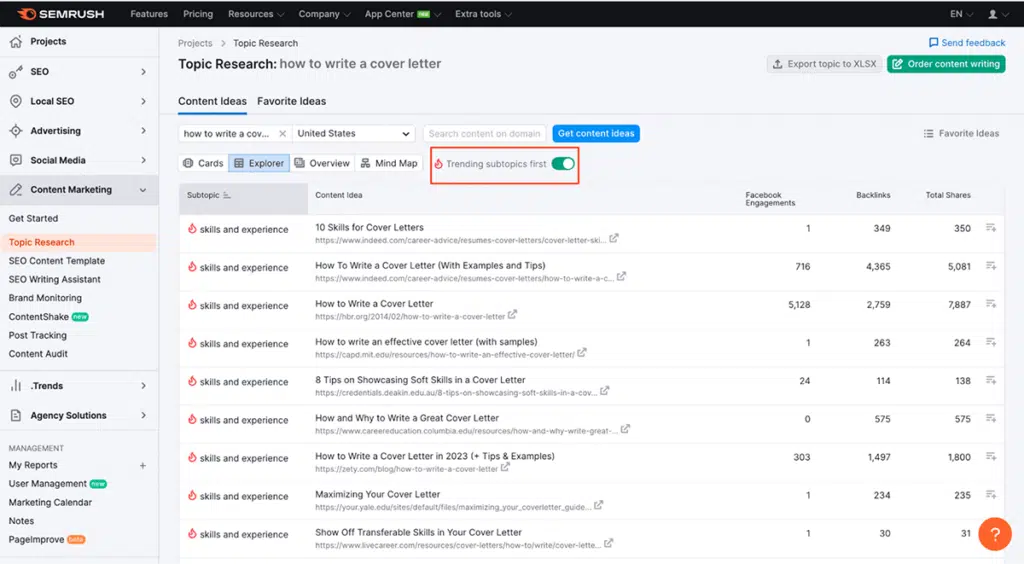Open SEO Content Template
Screen dimensions: 1024x564
click(x=57, y=260)
